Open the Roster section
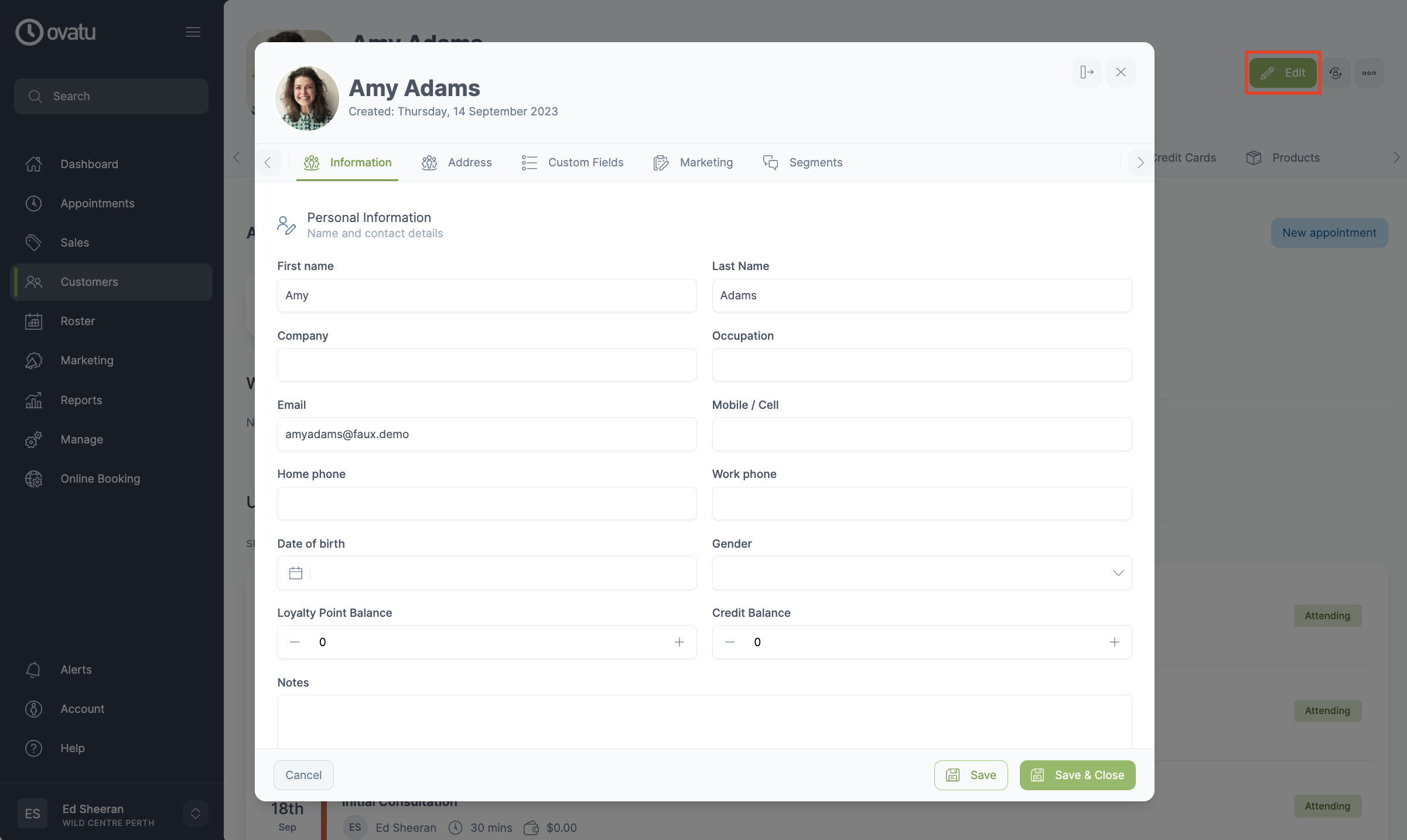Viewport: 1407px width, 840px height. coord(77,321)
